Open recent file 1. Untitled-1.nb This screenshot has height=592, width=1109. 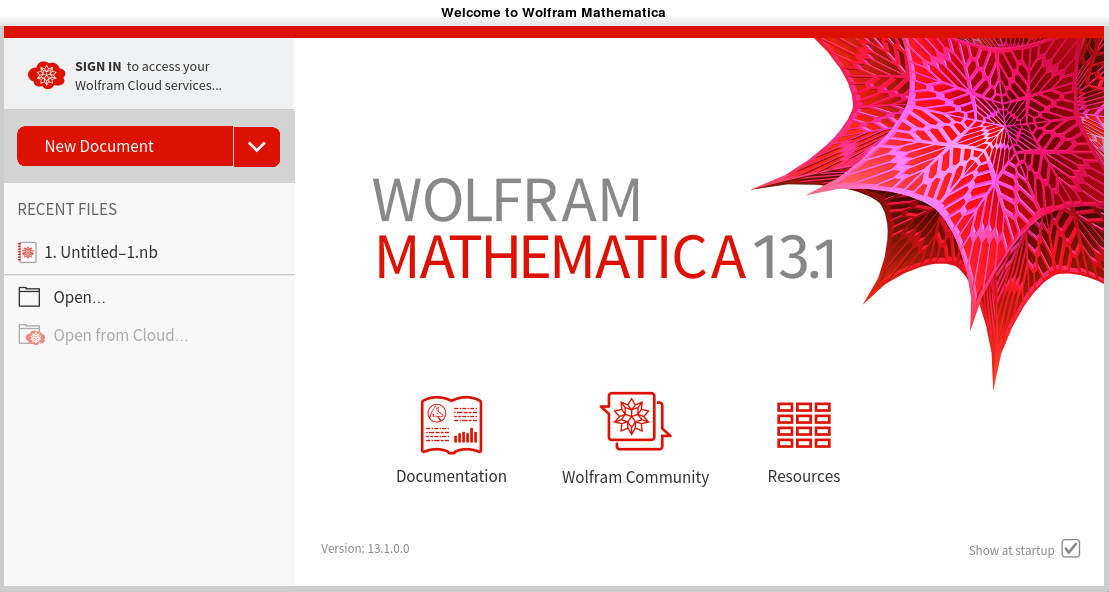(x=101, y=252)
